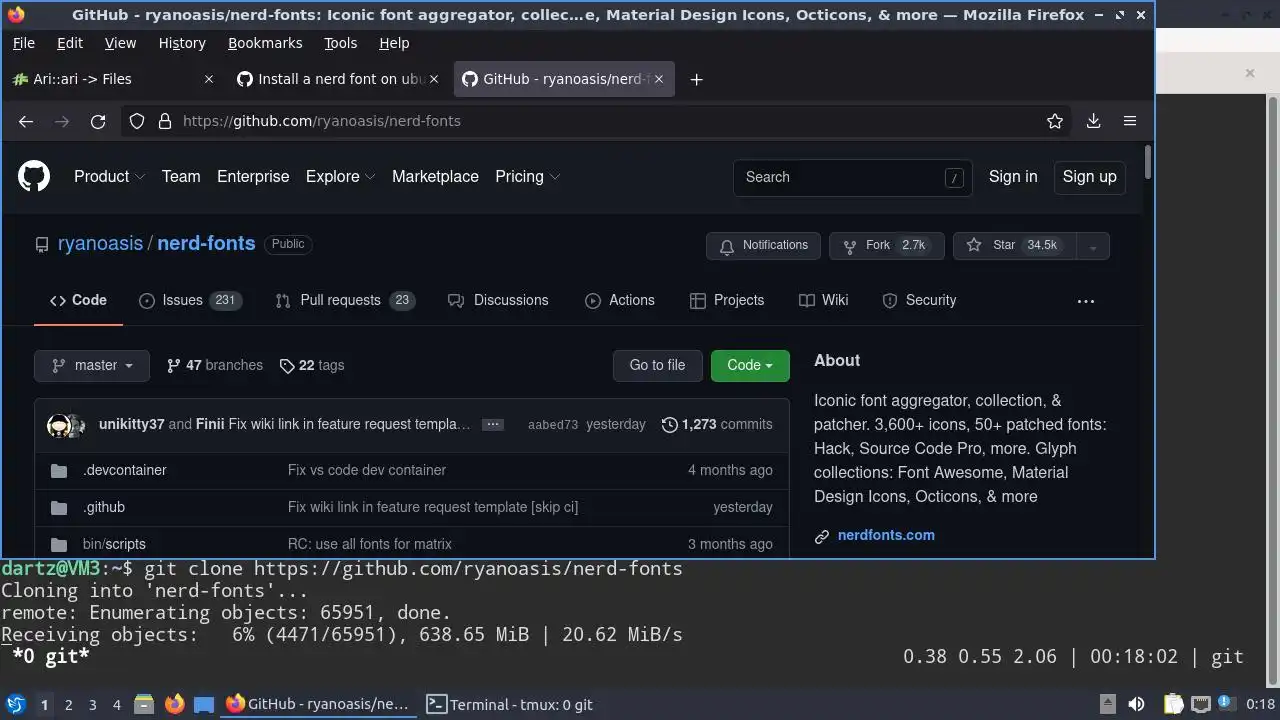Click the ellipsis to expand commit message

493,424
